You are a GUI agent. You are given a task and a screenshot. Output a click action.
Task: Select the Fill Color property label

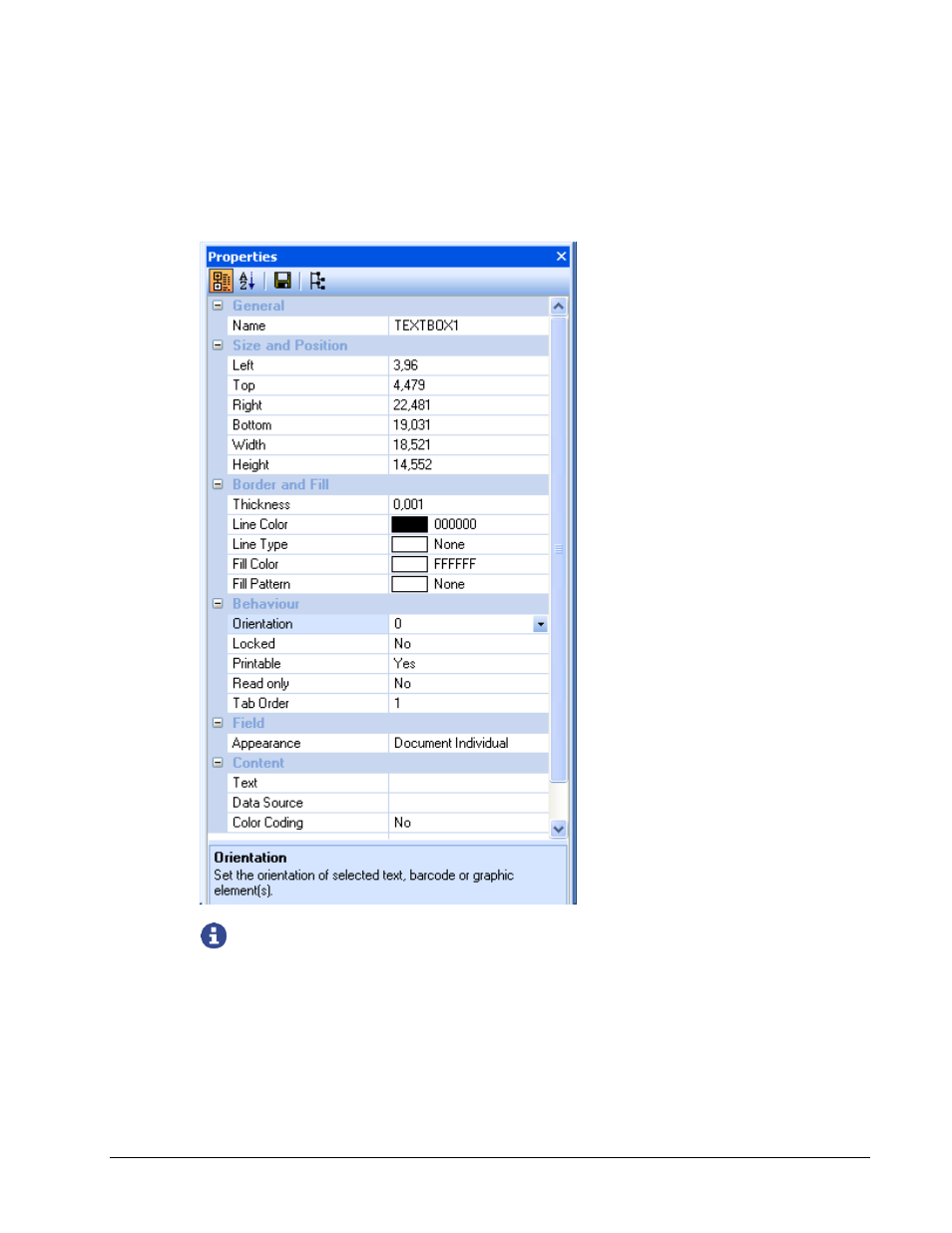coord(255,564)
